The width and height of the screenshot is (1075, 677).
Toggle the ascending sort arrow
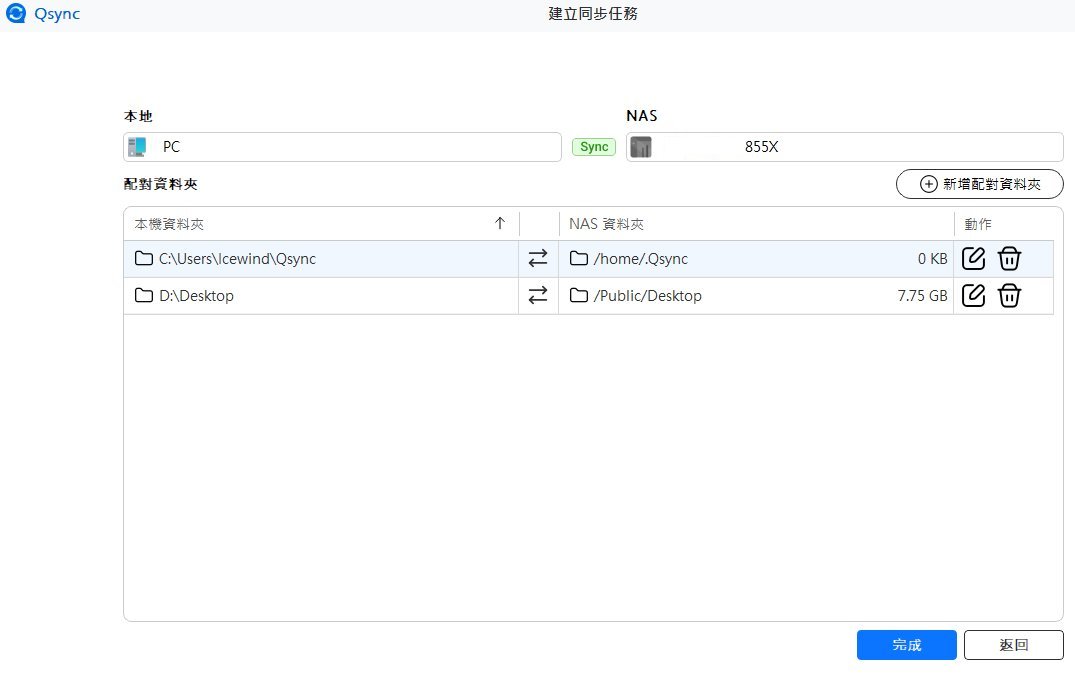click(500, 224)
